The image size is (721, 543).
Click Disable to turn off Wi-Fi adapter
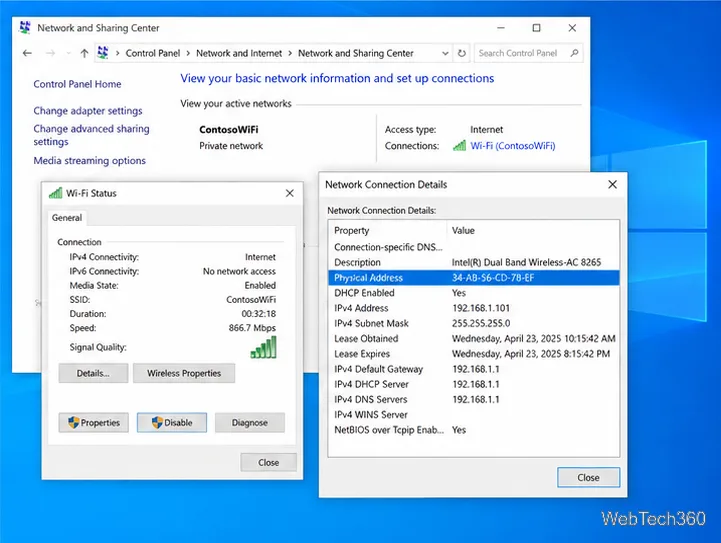172,423
